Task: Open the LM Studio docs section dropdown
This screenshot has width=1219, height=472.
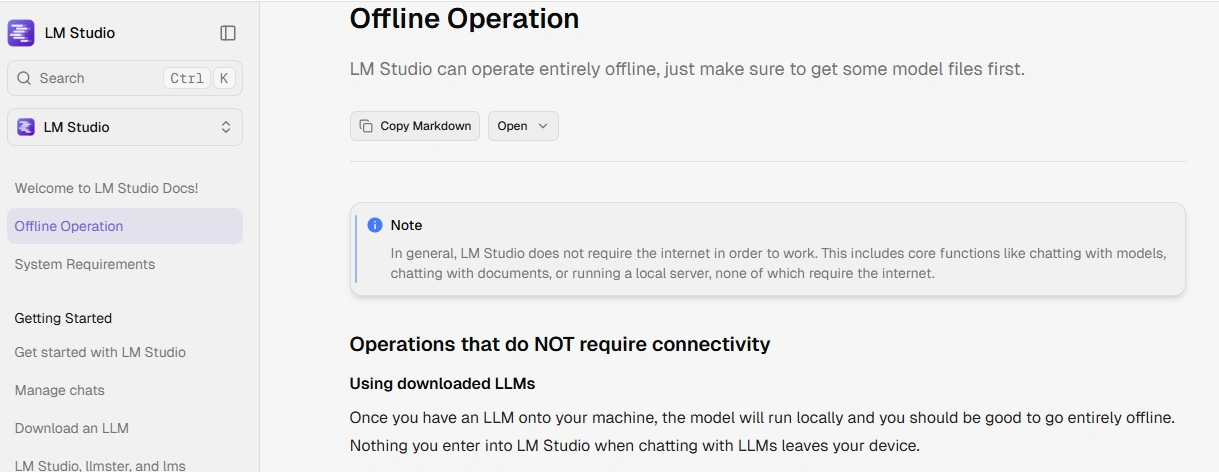Action: click(125, 127)
